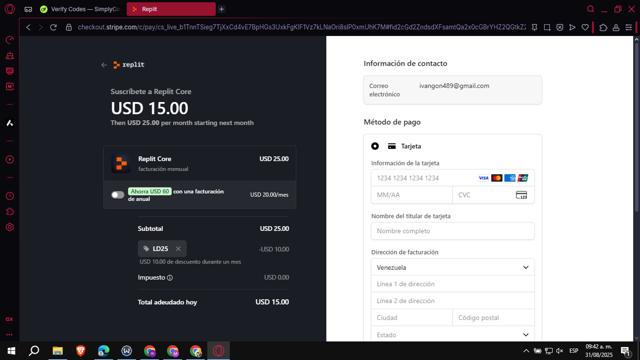The width and height of the screenshot is (640, 360).
Task: Open the Windows notification center
Action: click(625, 351)
